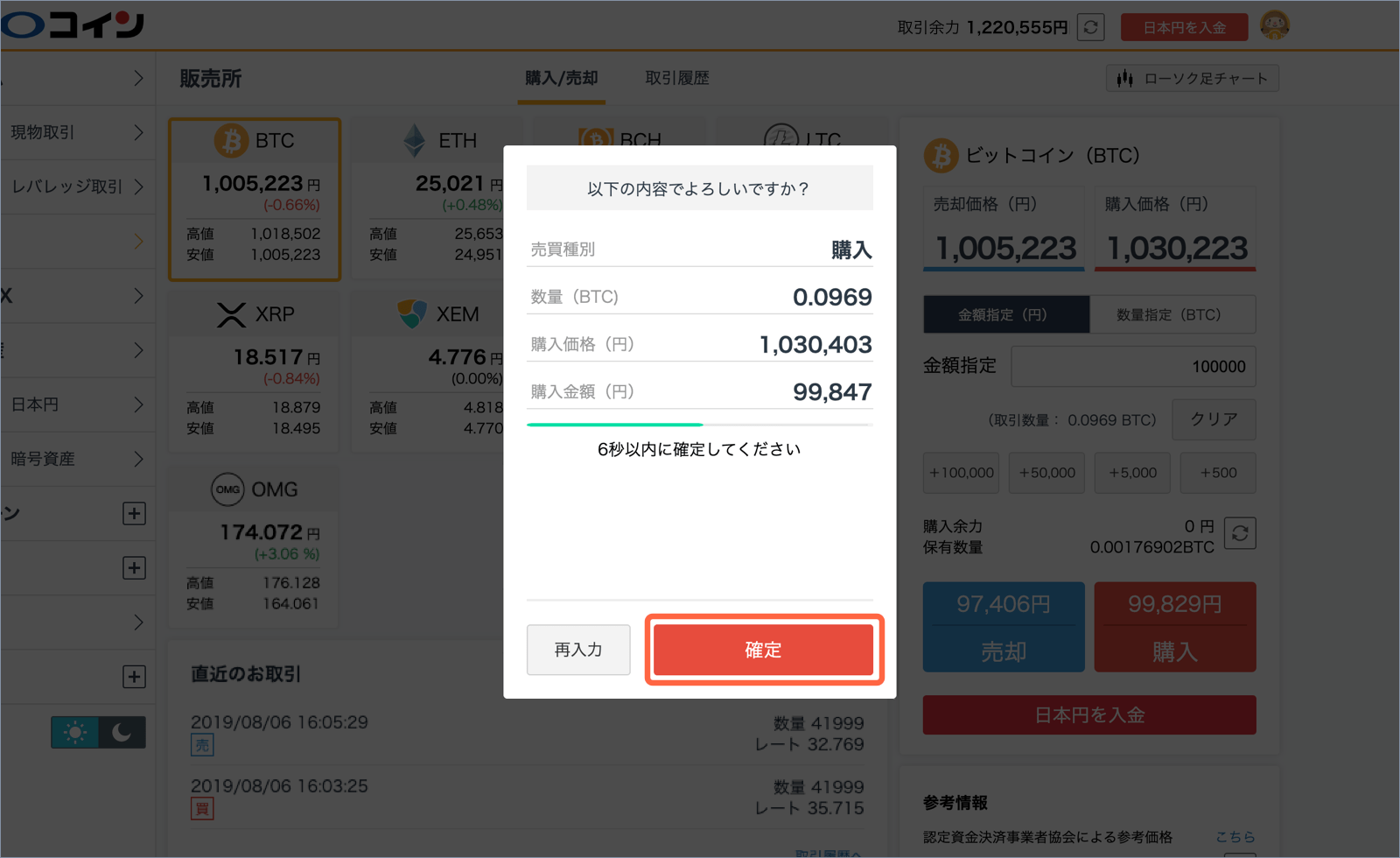Screen dimensions: 1400x858
Task: Refresh the 取引余力 balance icon
Action: tap(1090, 27)
